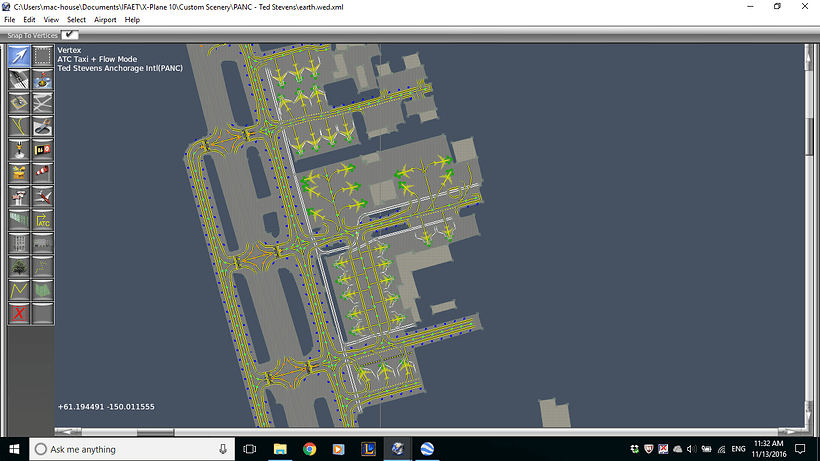Select the Taxi Sign tool
Image resolution: width=820 pixels, height=461 pixels.
[42, 150]
